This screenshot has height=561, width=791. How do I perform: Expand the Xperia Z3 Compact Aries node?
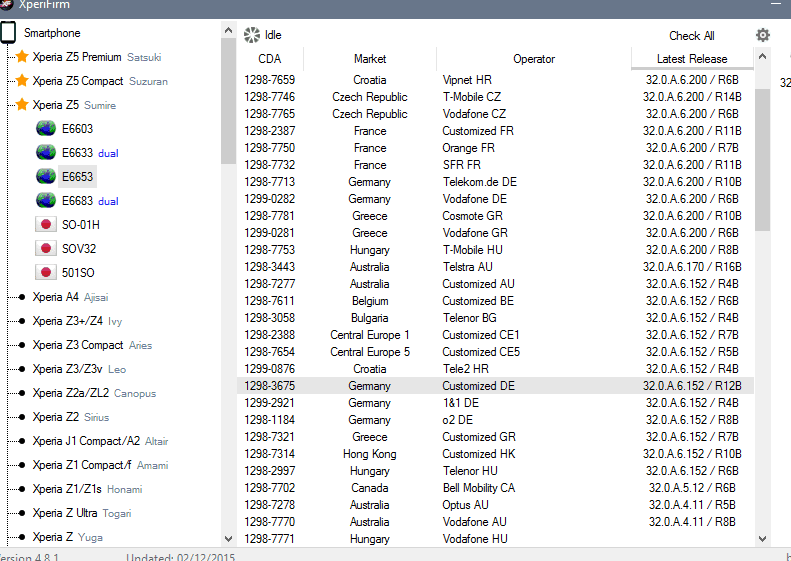(x=20, y=345)
